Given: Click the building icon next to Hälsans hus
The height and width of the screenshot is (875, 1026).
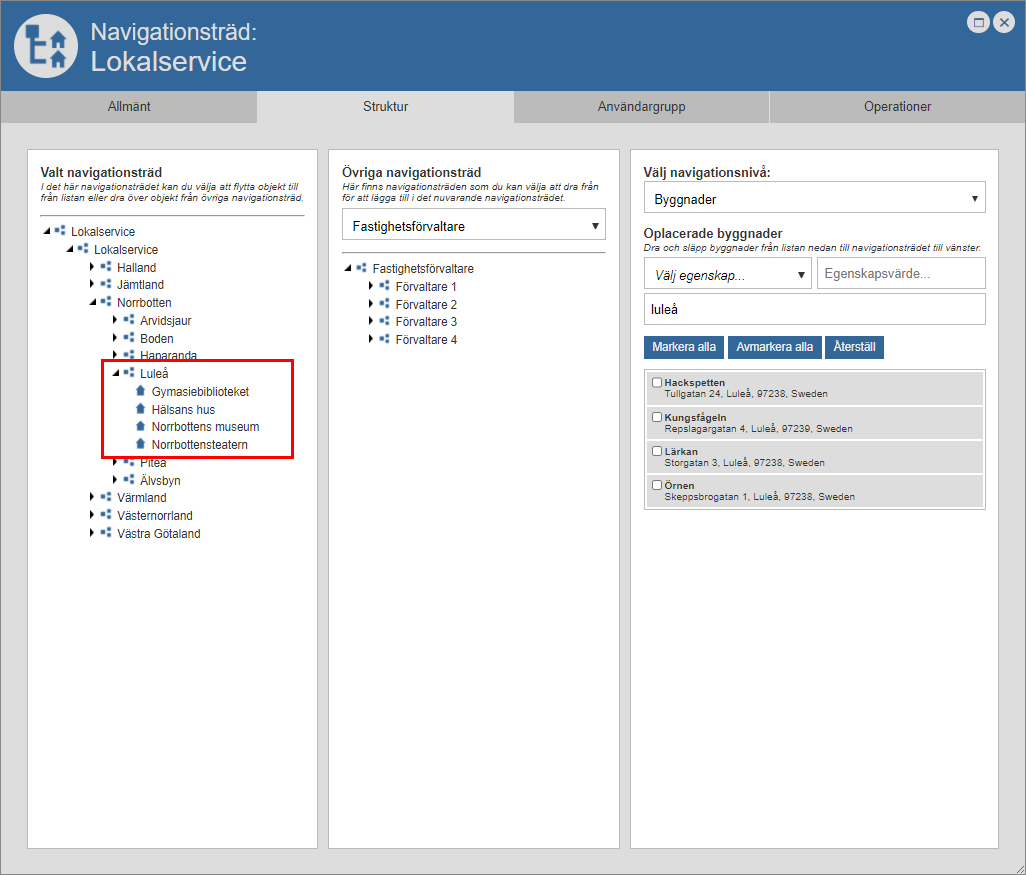Looking at the screenshot, I should click(x=141, y=410).
